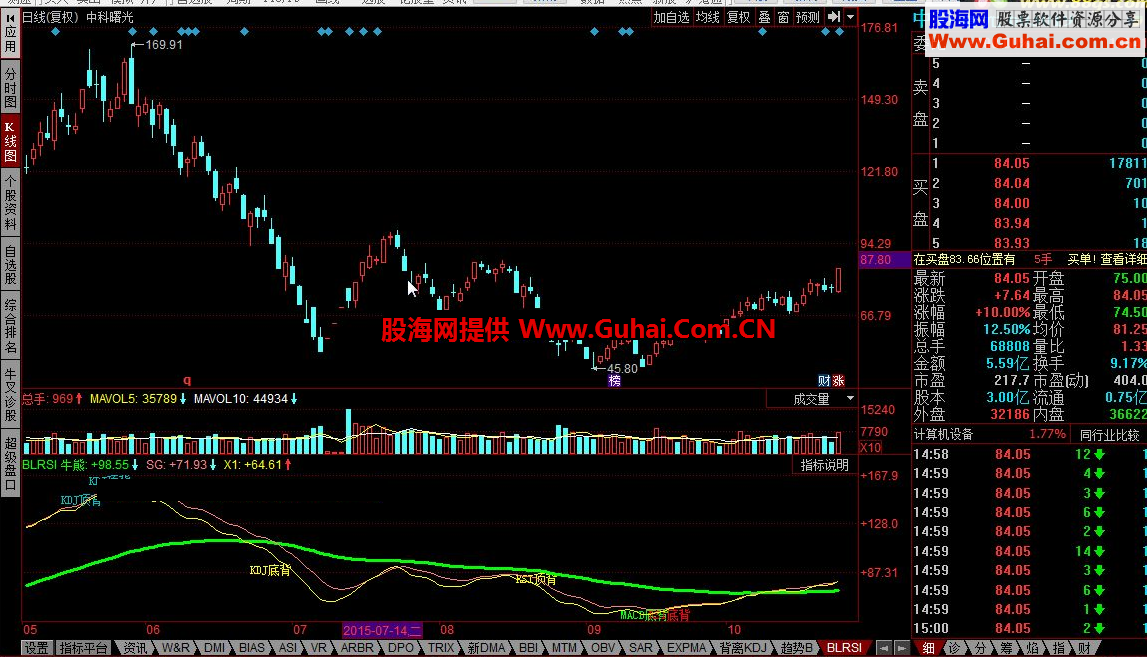Switch to the OBV indicator tab

click(603, 648)
